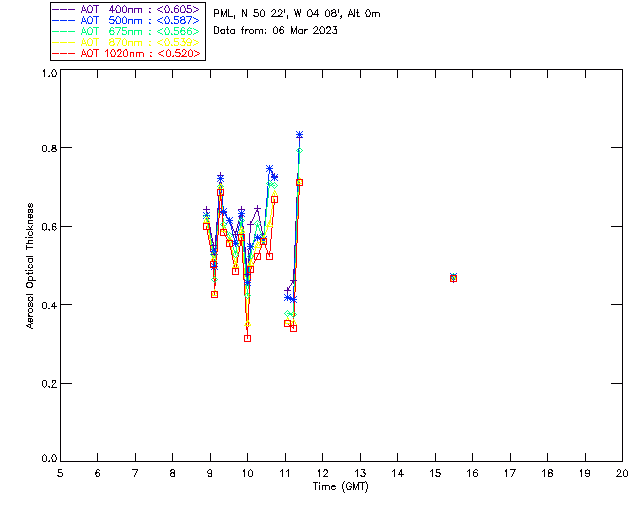Click the red dashed line sample in legend
The image size is (640, 512).
click(x=64, y=54)
